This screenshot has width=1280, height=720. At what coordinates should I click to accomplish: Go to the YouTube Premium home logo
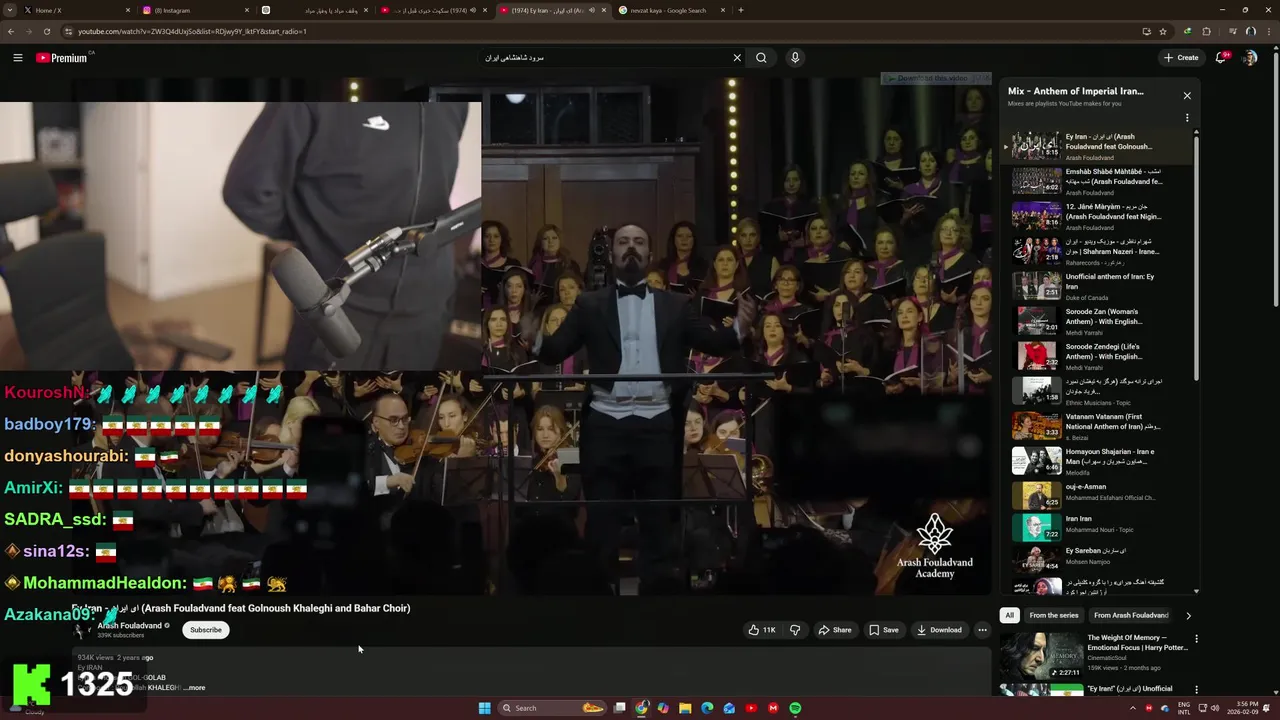point(62,58)
